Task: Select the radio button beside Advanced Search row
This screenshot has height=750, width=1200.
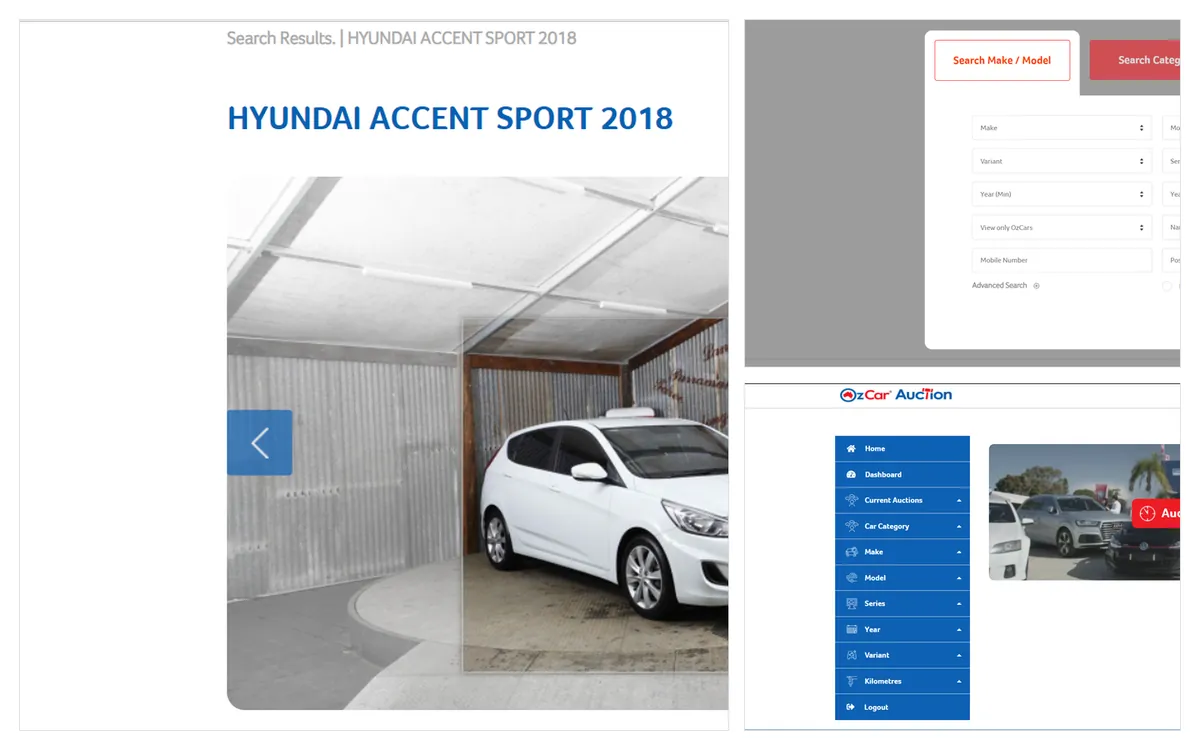Action: tap(1167, 286)
